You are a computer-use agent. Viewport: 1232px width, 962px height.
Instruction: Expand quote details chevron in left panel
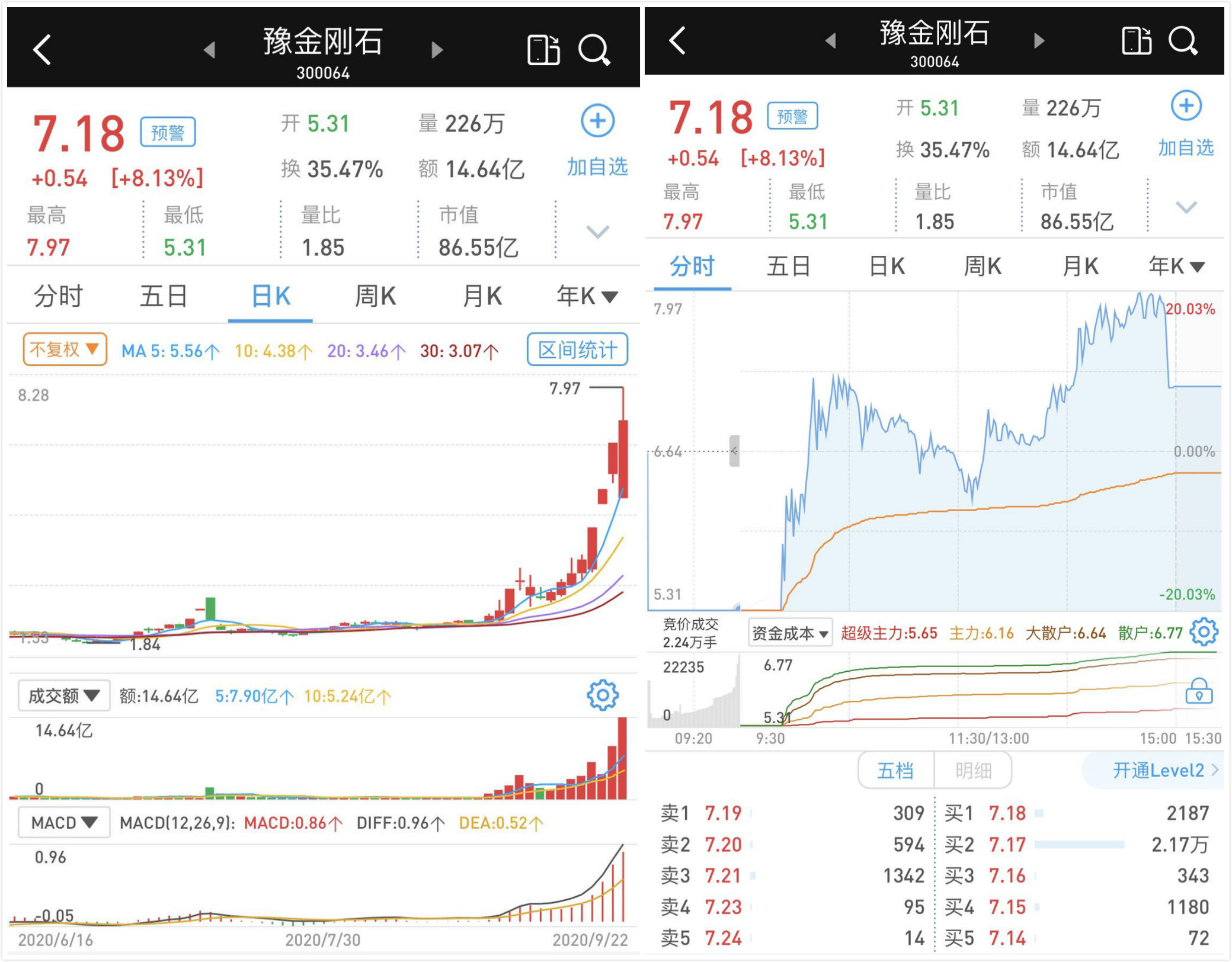(597, 232)
